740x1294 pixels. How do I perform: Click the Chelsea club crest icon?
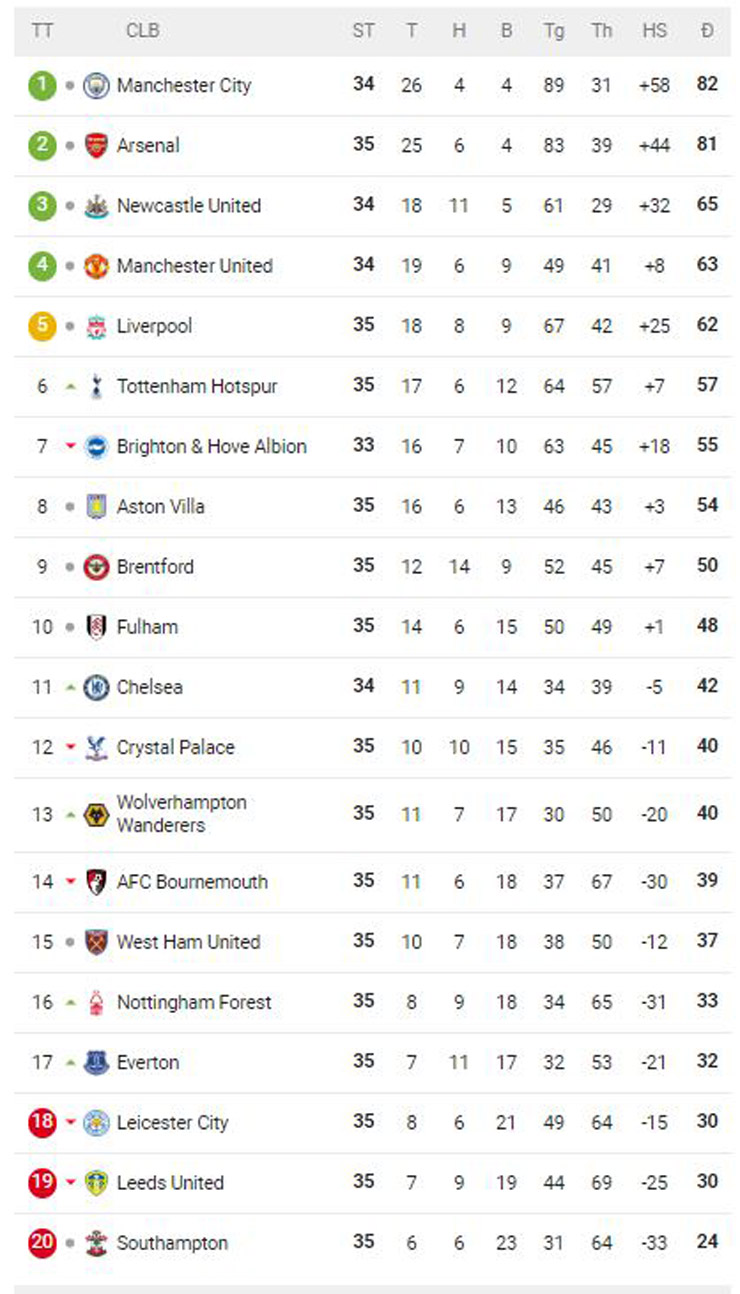point(96,687)
